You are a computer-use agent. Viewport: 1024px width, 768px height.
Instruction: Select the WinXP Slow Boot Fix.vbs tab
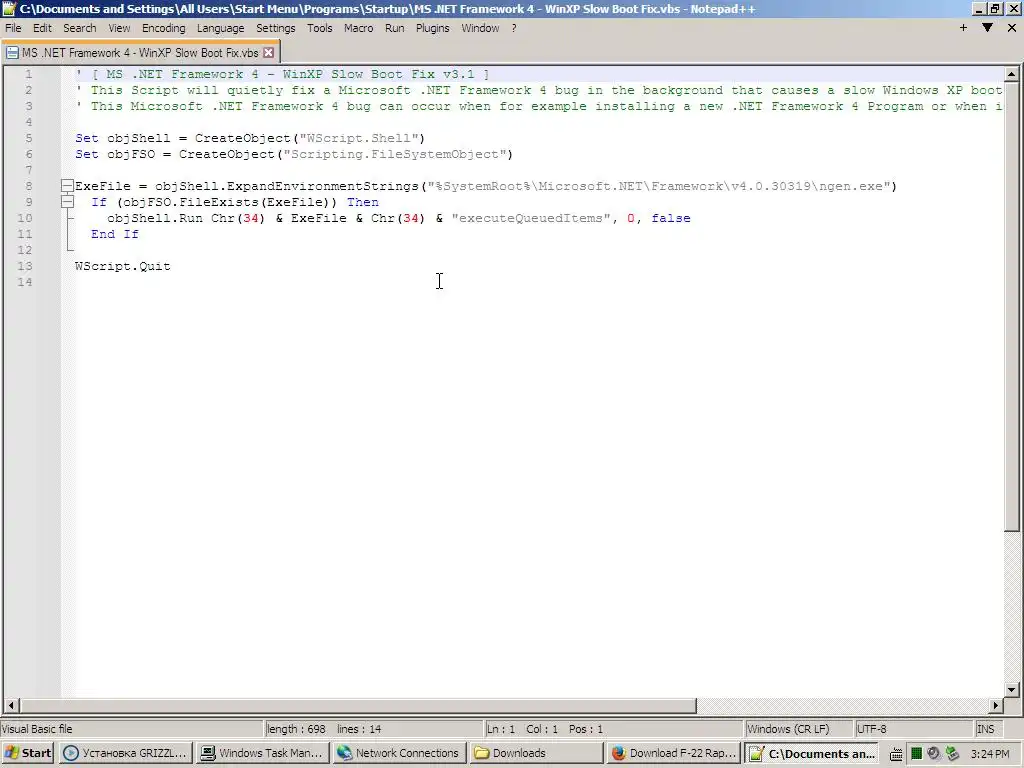click(140, 52)
